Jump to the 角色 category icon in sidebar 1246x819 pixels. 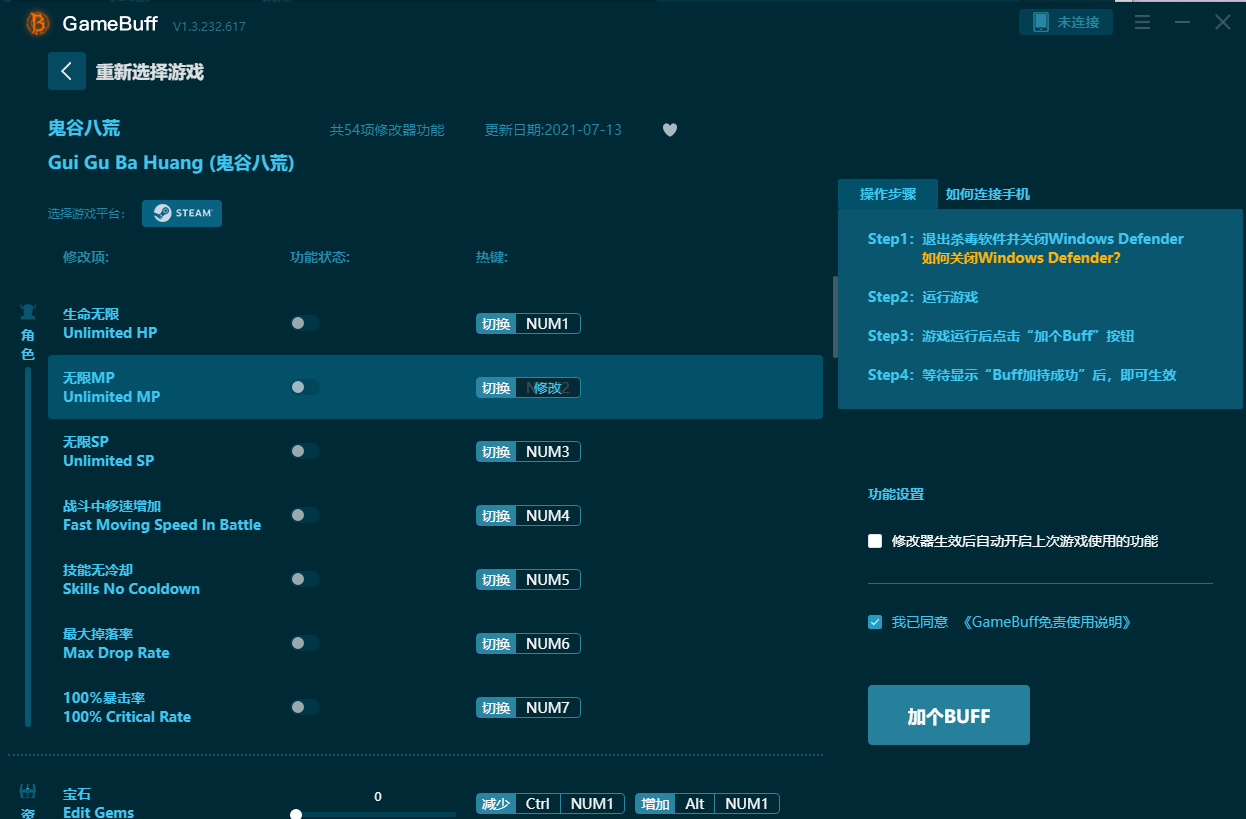[28, 311]
